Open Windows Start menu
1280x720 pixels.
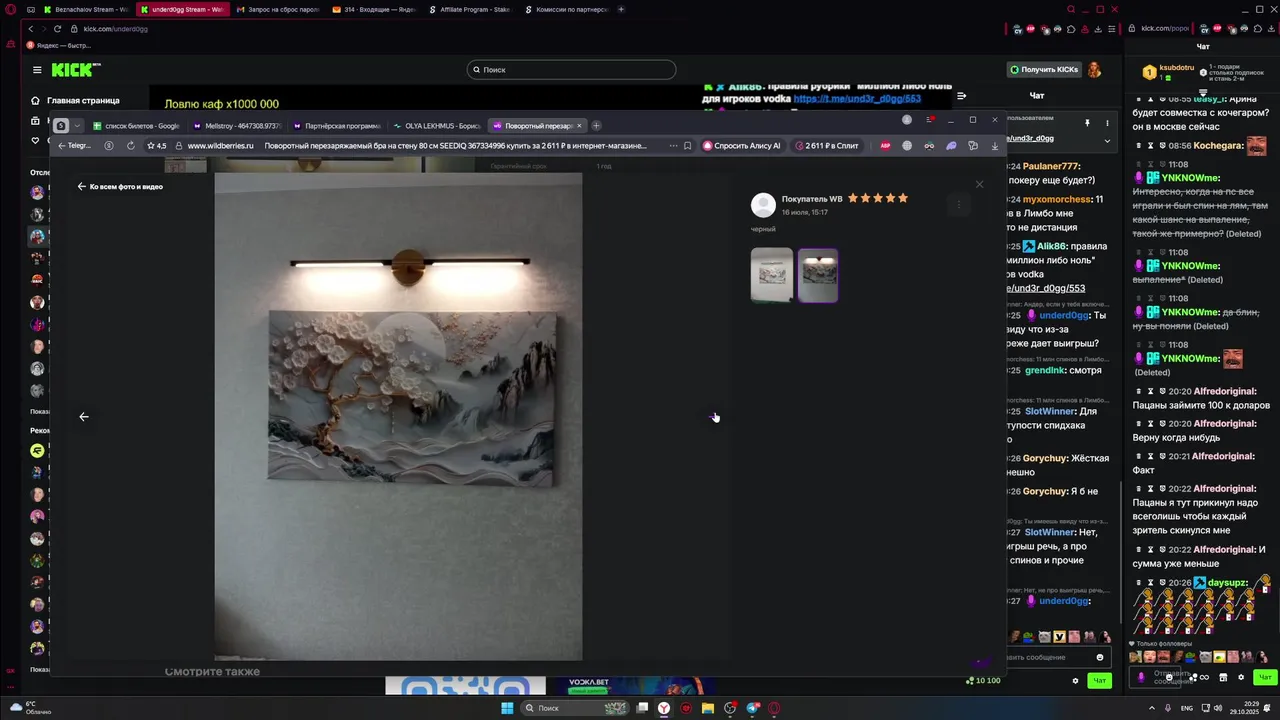pos(507,708)
